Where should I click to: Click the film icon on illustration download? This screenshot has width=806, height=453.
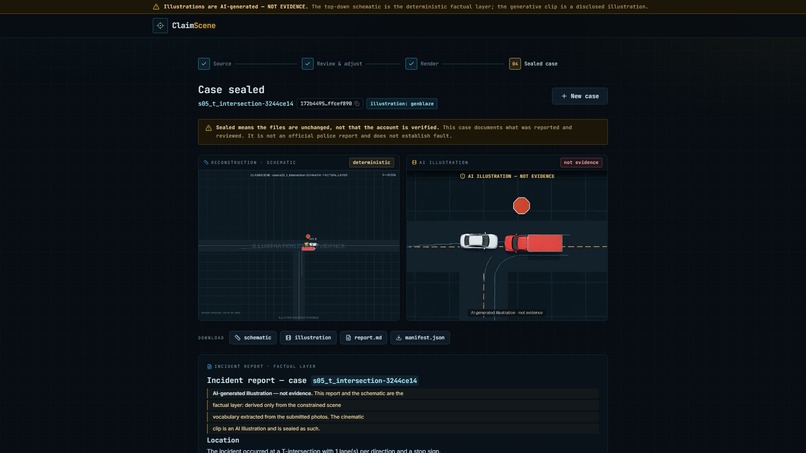coord(288,338)
